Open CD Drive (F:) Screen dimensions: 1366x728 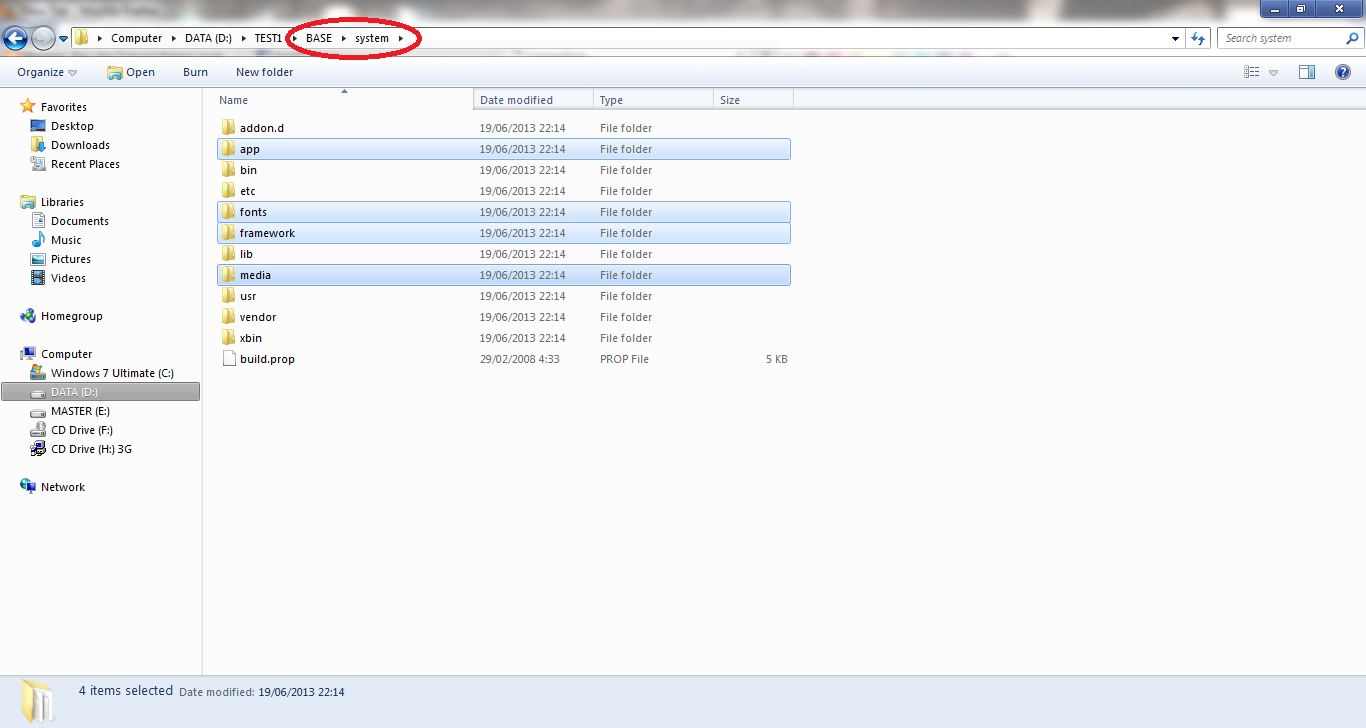82,430
